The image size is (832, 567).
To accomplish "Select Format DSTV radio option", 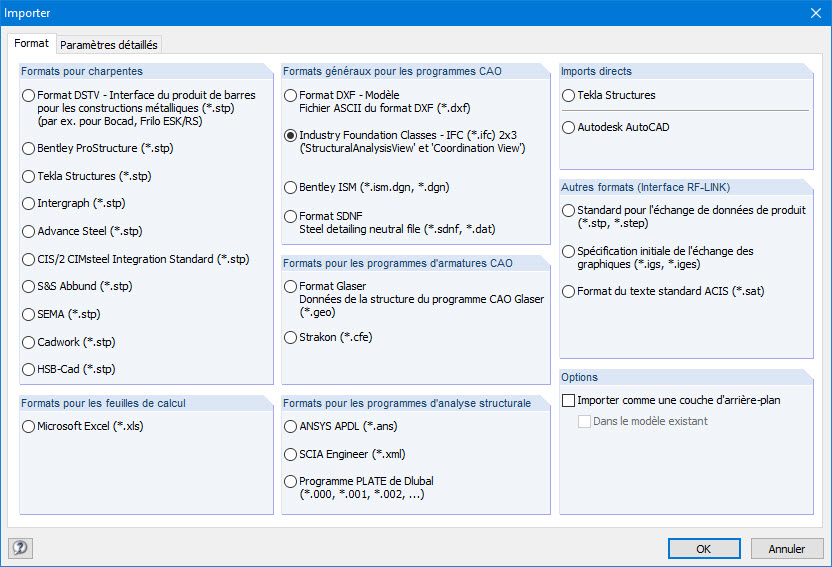I will tap(29, 96).
